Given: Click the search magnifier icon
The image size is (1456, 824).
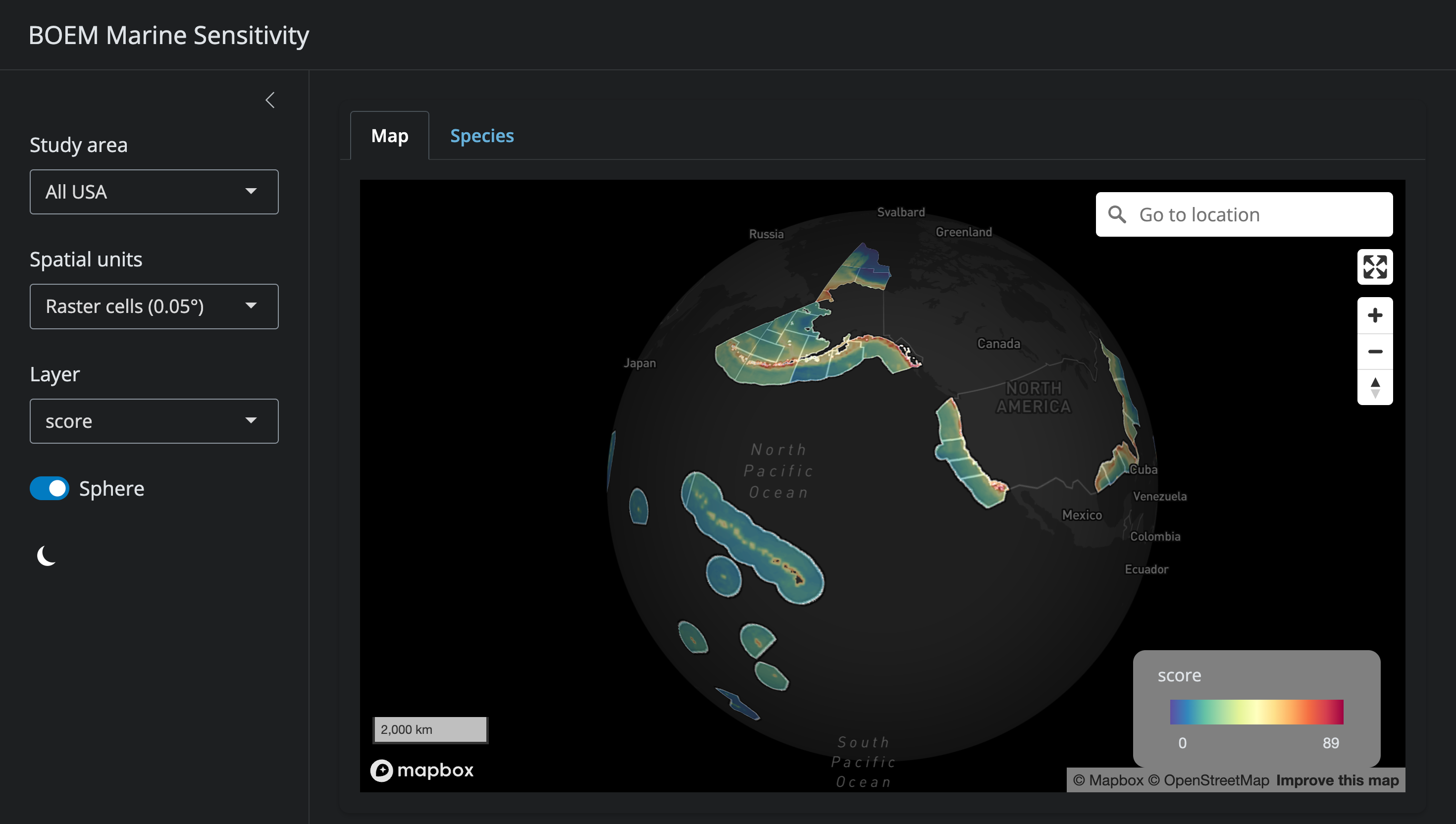Looking at the screenshot, I should 1117,214.
